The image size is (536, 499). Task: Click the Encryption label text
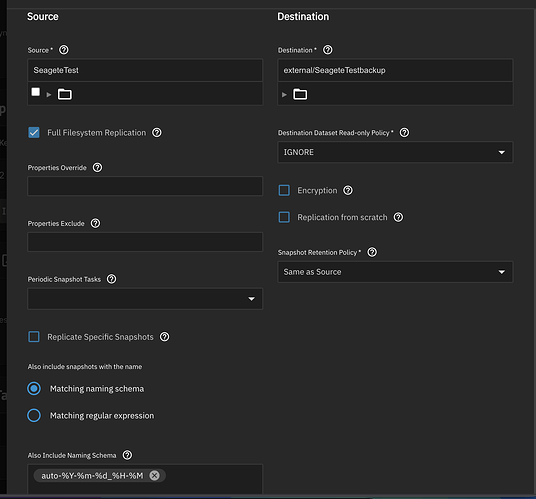(317, 190)
